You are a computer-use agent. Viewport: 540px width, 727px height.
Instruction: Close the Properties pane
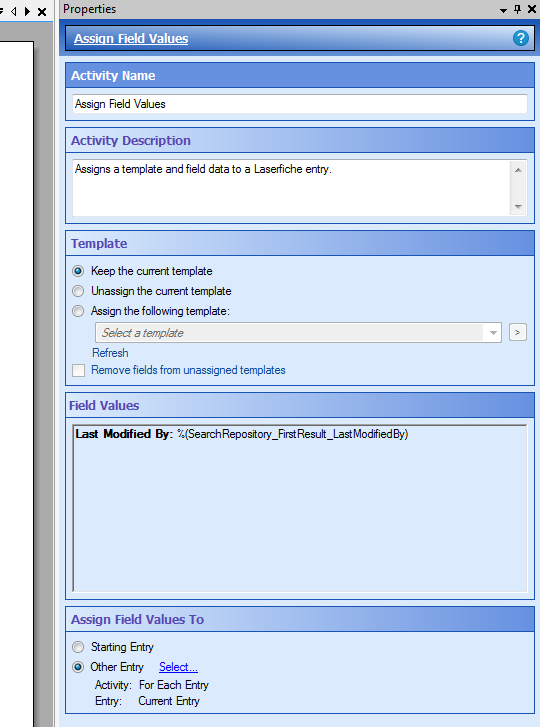[x=532, y=9]
